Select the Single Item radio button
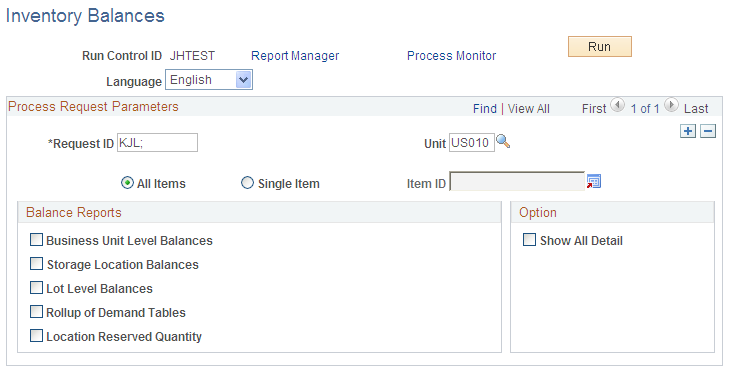 click(247, 183)
